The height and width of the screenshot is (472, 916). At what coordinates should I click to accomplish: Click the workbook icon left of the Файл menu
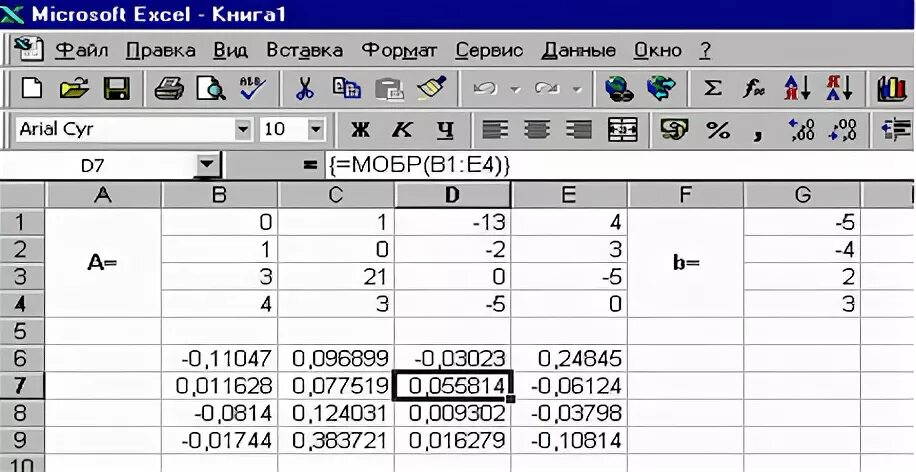coord(29,49)
